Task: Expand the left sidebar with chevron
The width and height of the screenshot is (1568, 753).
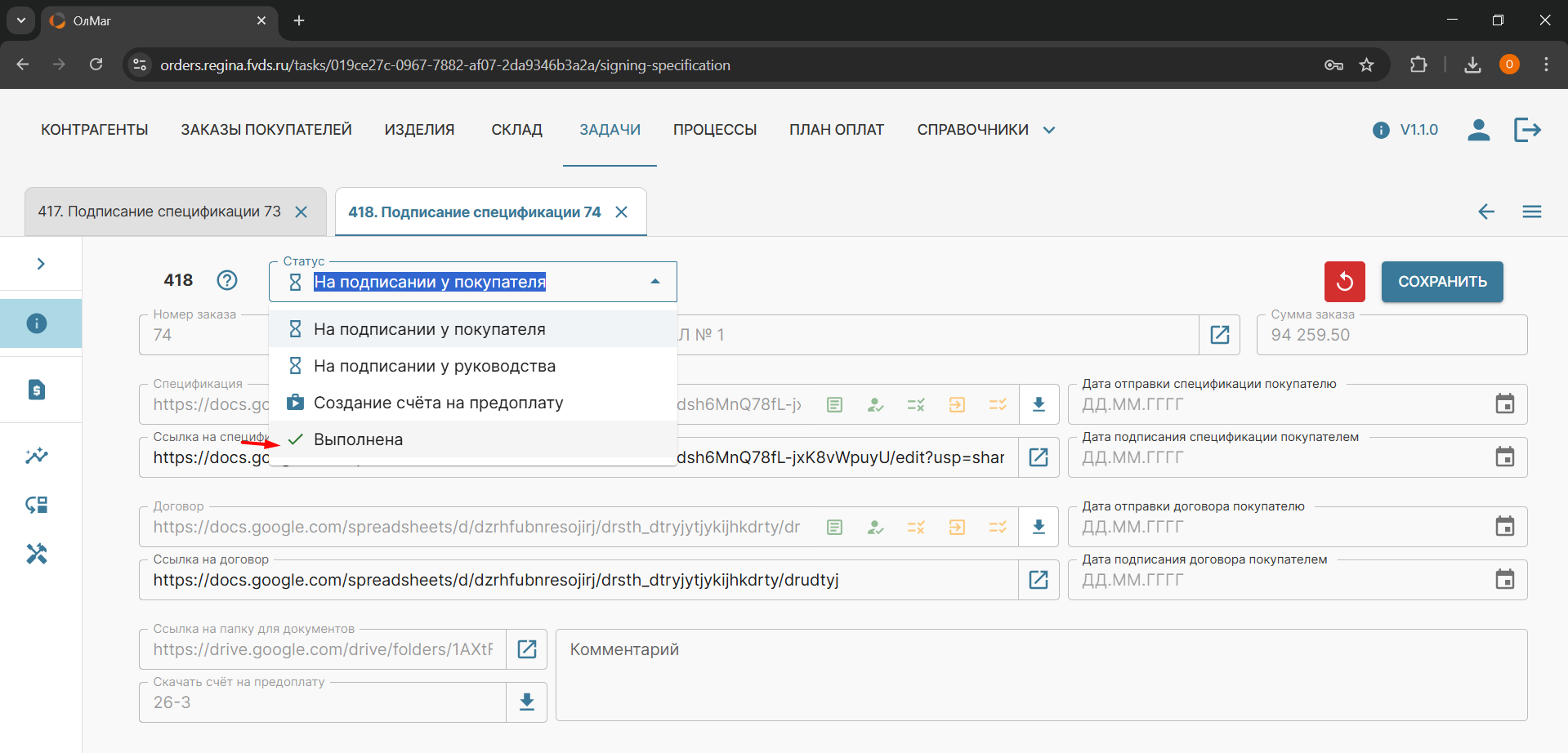Action: pyautogui.click(x=41, y=264)
